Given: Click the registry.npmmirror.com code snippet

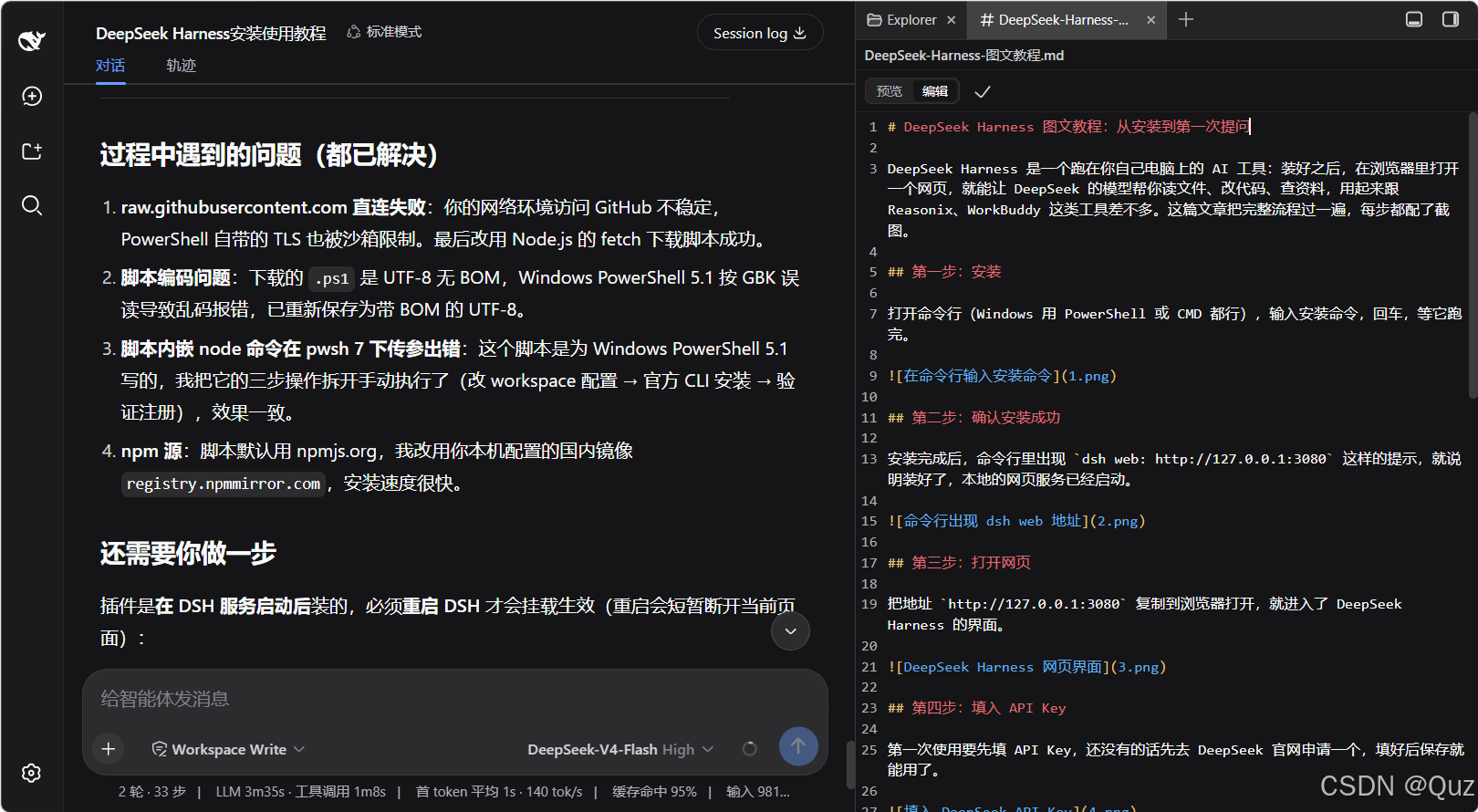Looking at the screenshot, I should [224, 484].
